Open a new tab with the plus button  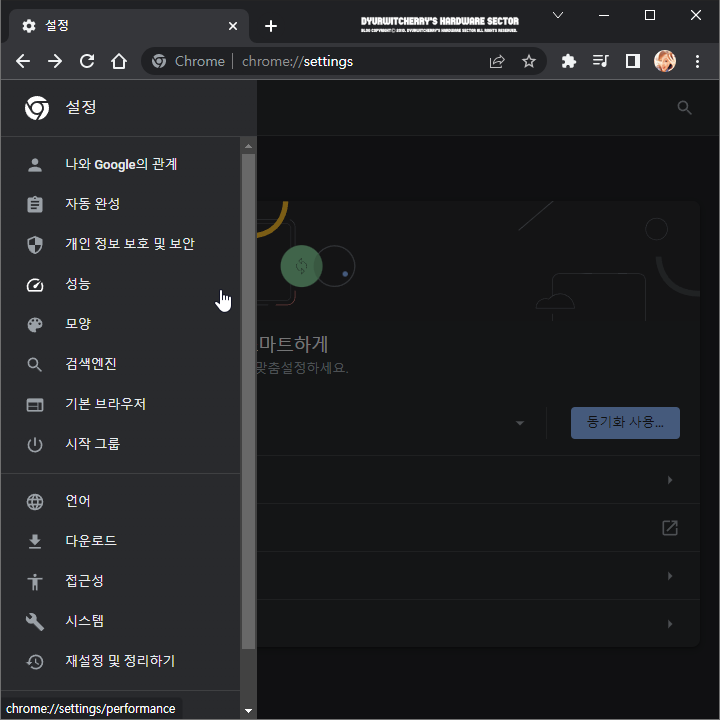(x=271, y=26)
